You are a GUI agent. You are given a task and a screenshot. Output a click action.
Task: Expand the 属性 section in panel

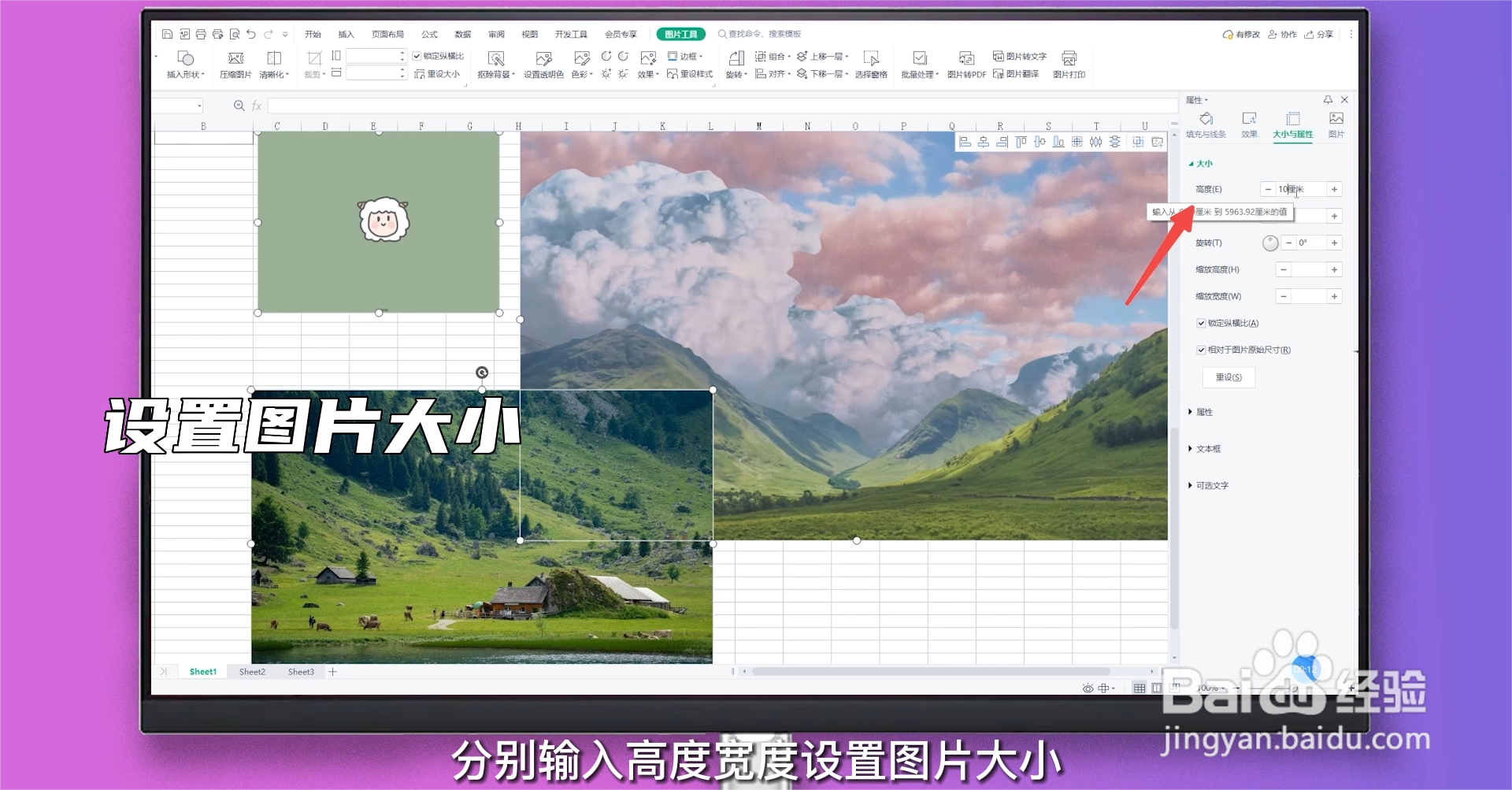click(x=1201, y=412)
